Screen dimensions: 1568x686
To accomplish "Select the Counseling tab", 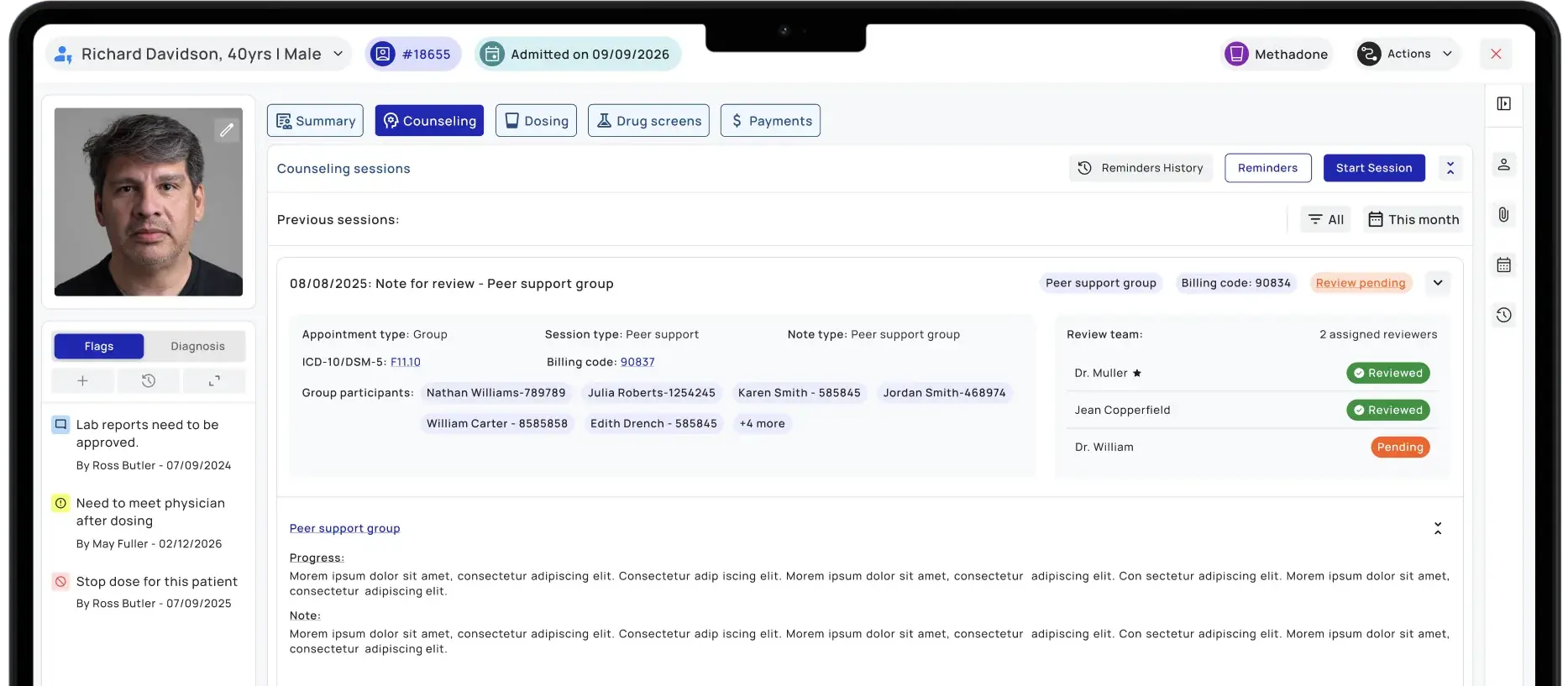I will coord(429,121).
